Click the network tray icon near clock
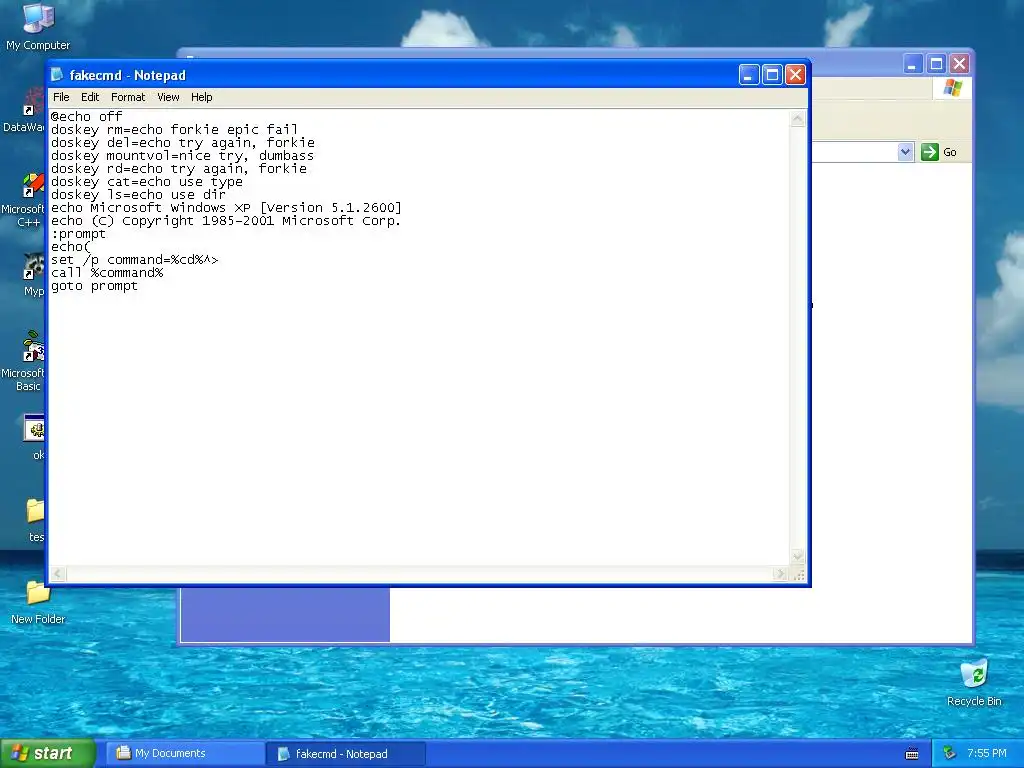The height and width of the screenshot is (768, 1024). point(950,754)
